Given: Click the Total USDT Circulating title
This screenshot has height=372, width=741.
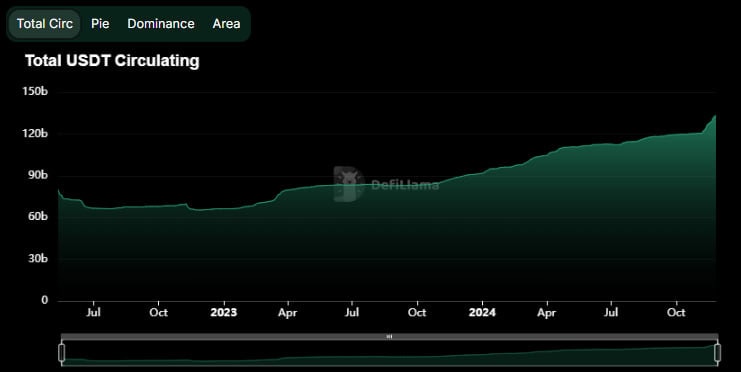Looking at the screenshot, I should (112, 61).
